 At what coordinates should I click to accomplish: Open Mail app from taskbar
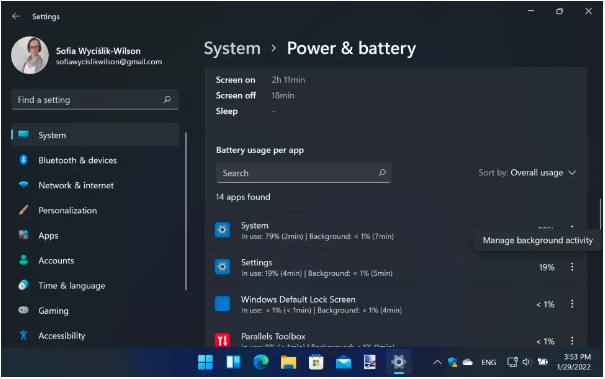coord(343,362)
